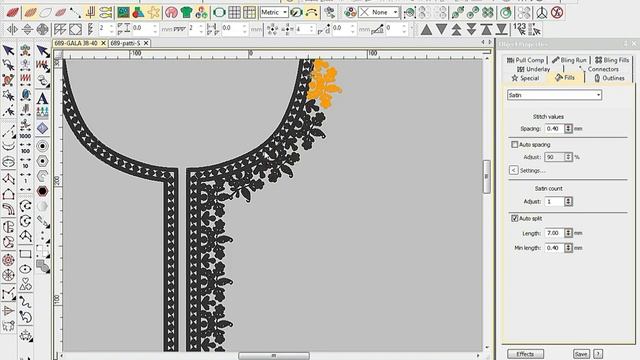The image size is (640, 360).
Task: Pick the green t-shirt product icon
Action: 186,12
